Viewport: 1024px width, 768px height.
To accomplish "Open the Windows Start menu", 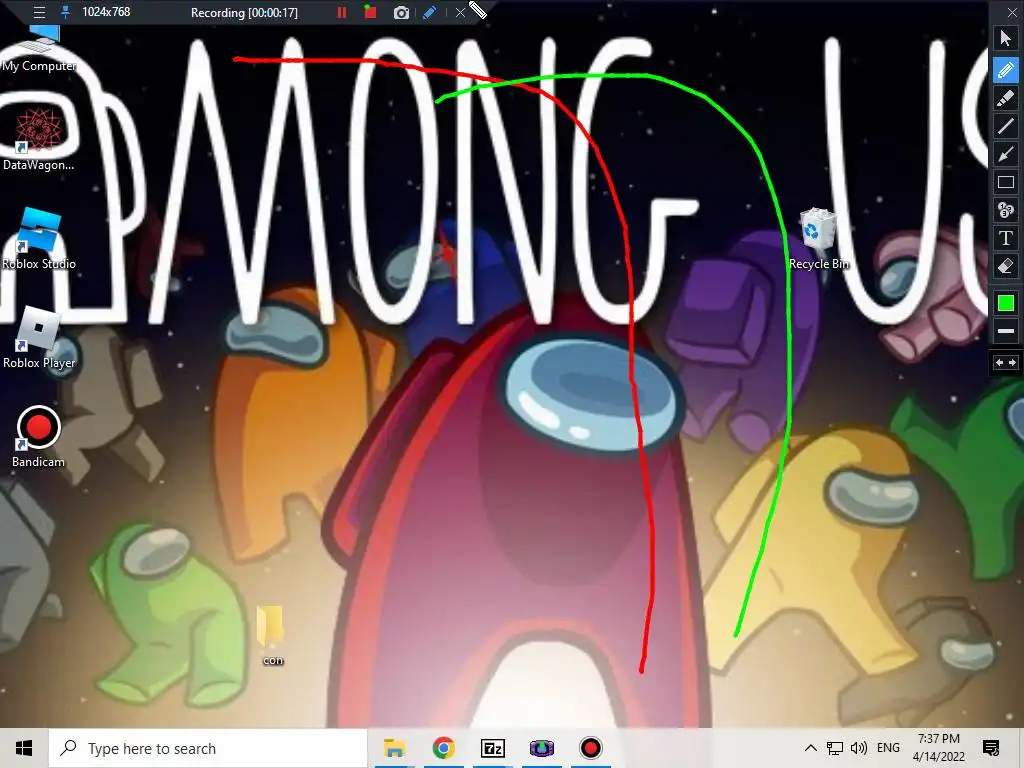I will pos(24,748).
